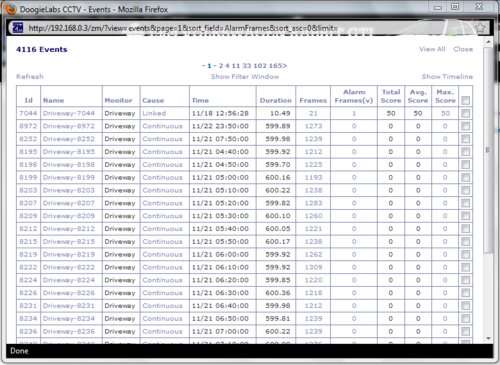Check the box for event 7044
The image size is (500, 365).
(x=465, y=113)
